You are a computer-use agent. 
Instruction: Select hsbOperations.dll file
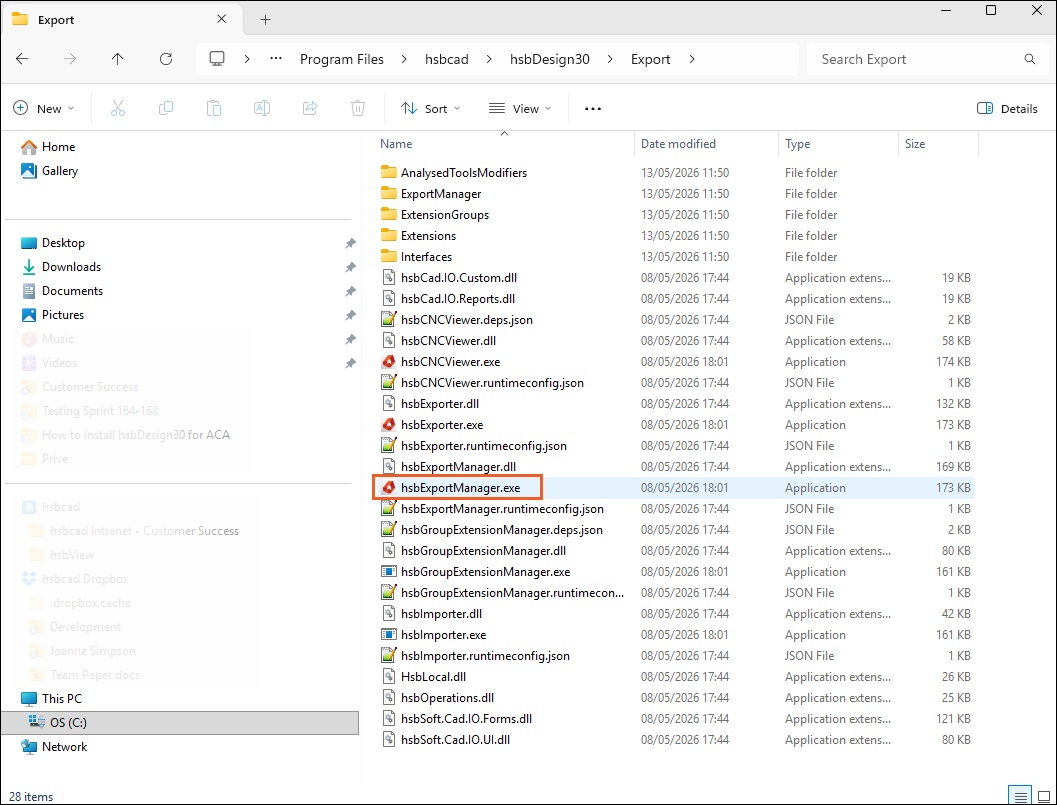coord(447,698)
